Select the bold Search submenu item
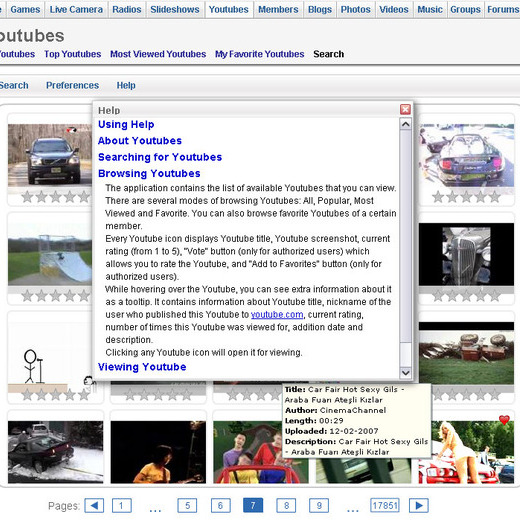Screen dimensions: 520x520 329,54
